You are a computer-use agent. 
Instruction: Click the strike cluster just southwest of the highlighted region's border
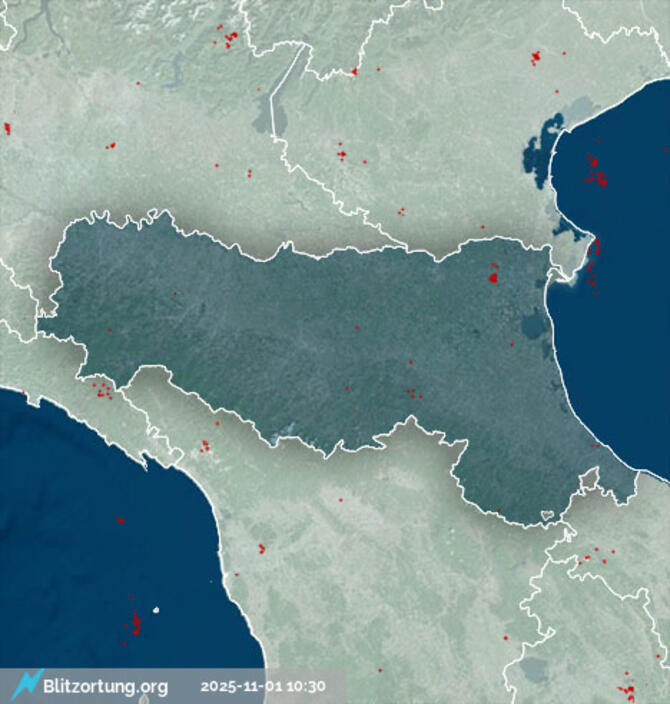click(x=101, y=388)
